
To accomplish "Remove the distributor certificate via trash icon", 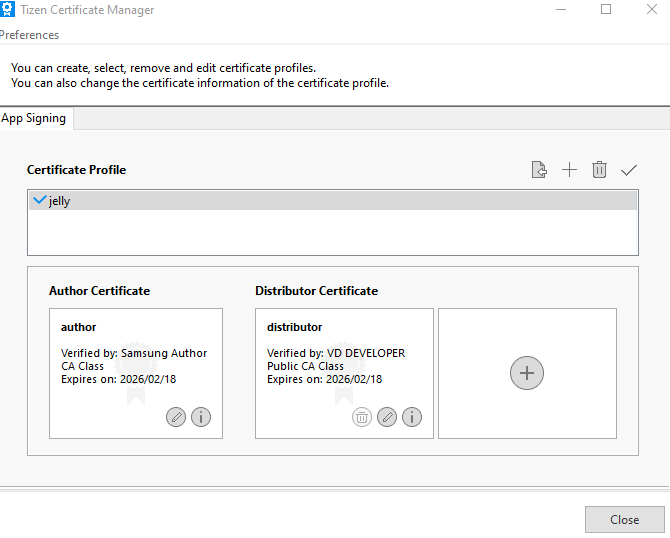I will [x=362, y=417].
